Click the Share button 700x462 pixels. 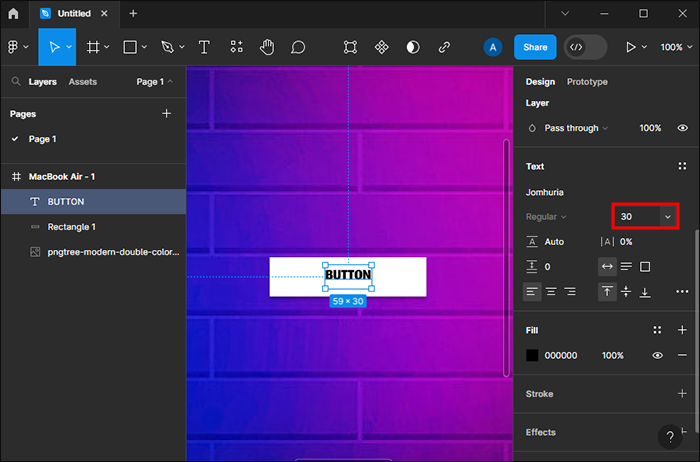point(535,47)
